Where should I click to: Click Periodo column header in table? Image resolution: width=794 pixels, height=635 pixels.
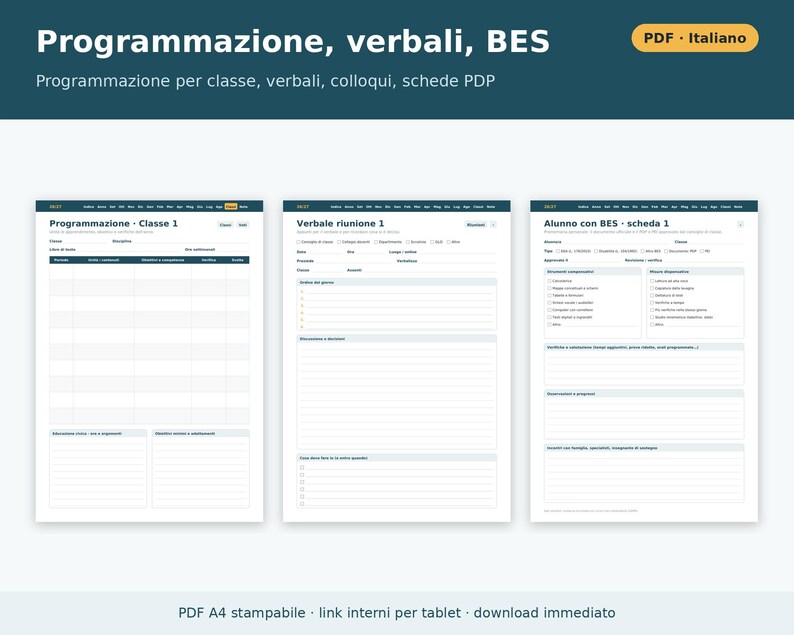click(x=61, y=260)
